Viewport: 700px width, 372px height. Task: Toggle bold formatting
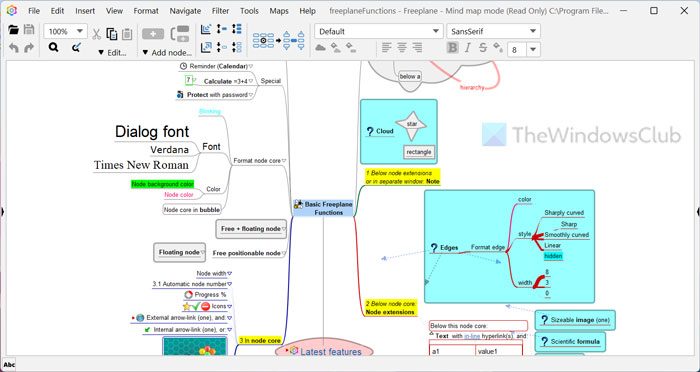pos(453,48)
